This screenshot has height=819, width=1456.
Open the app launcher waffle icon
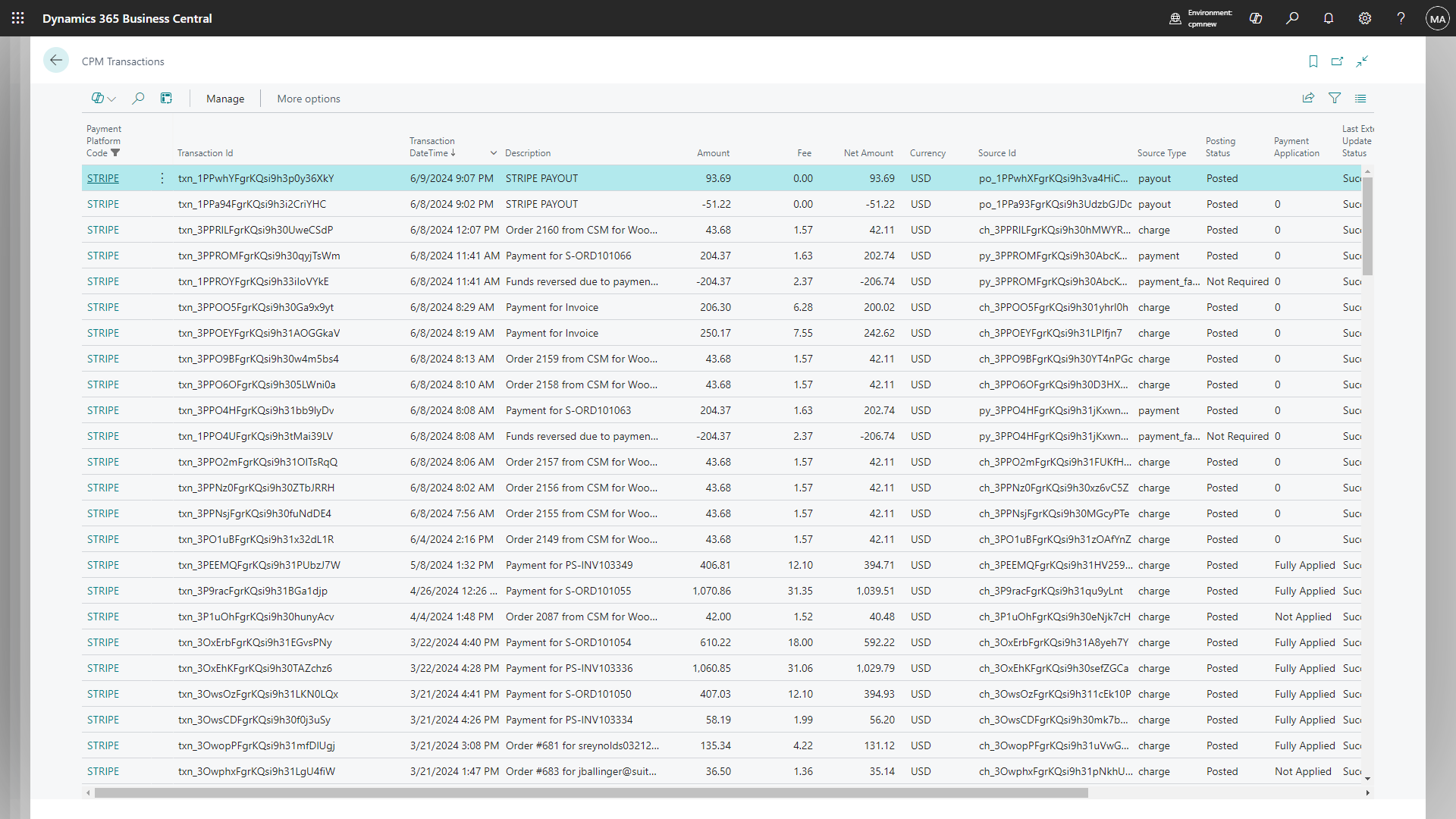click(x=18, y=18)
